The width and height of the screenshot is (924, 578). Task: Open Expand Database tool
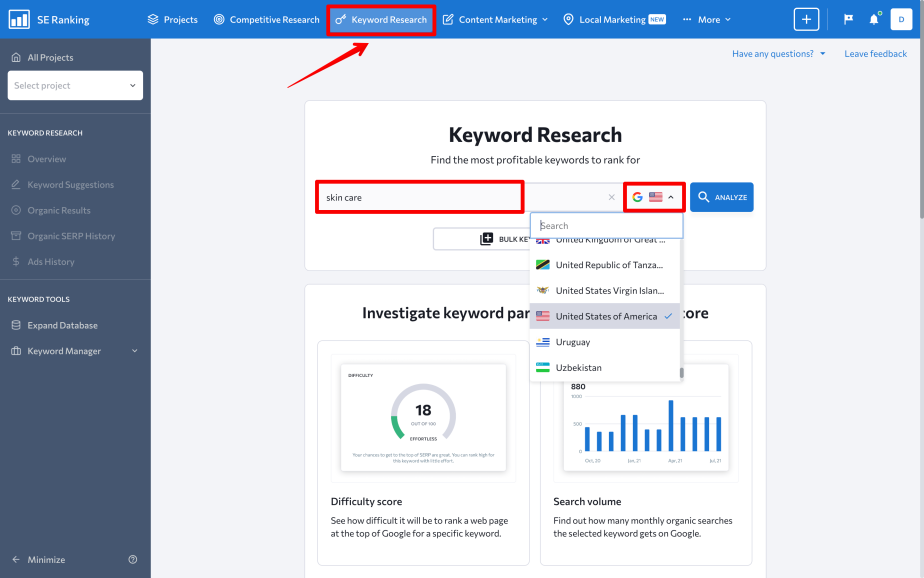(55, 325)
